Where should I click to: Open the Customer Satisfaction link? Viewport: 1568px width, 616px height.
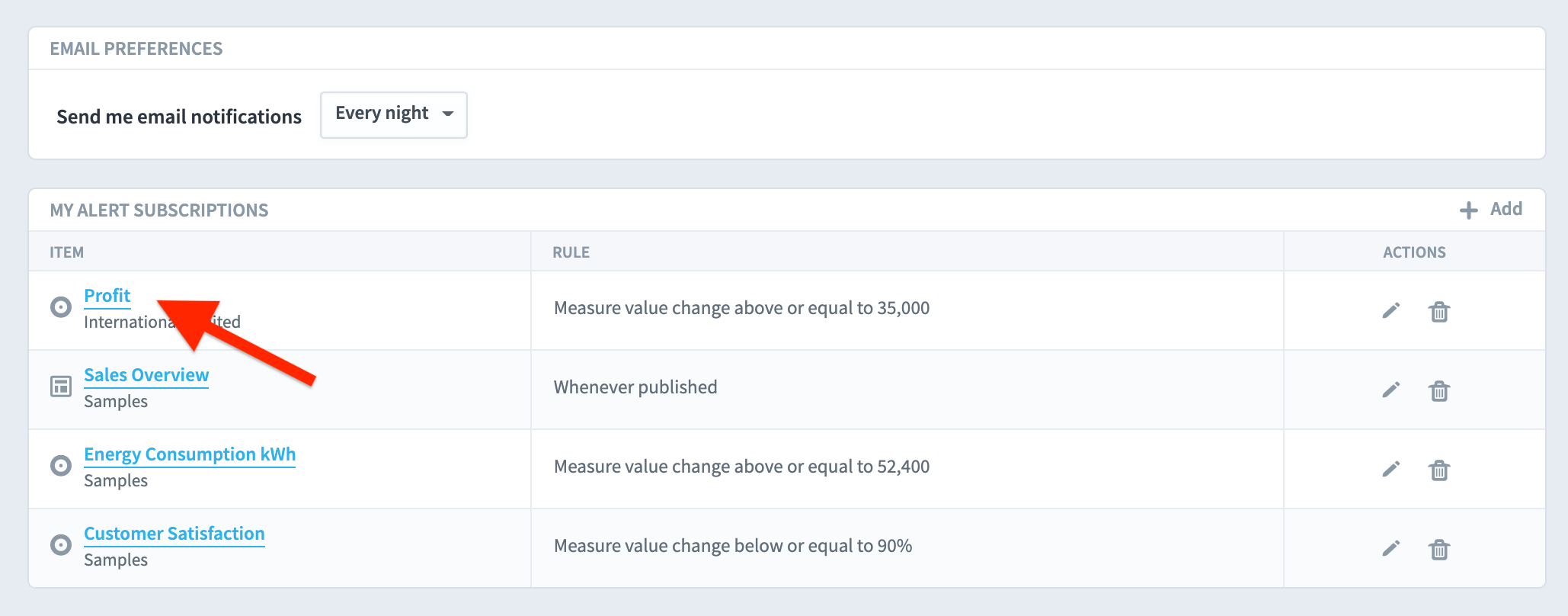(x=174, y=534)
